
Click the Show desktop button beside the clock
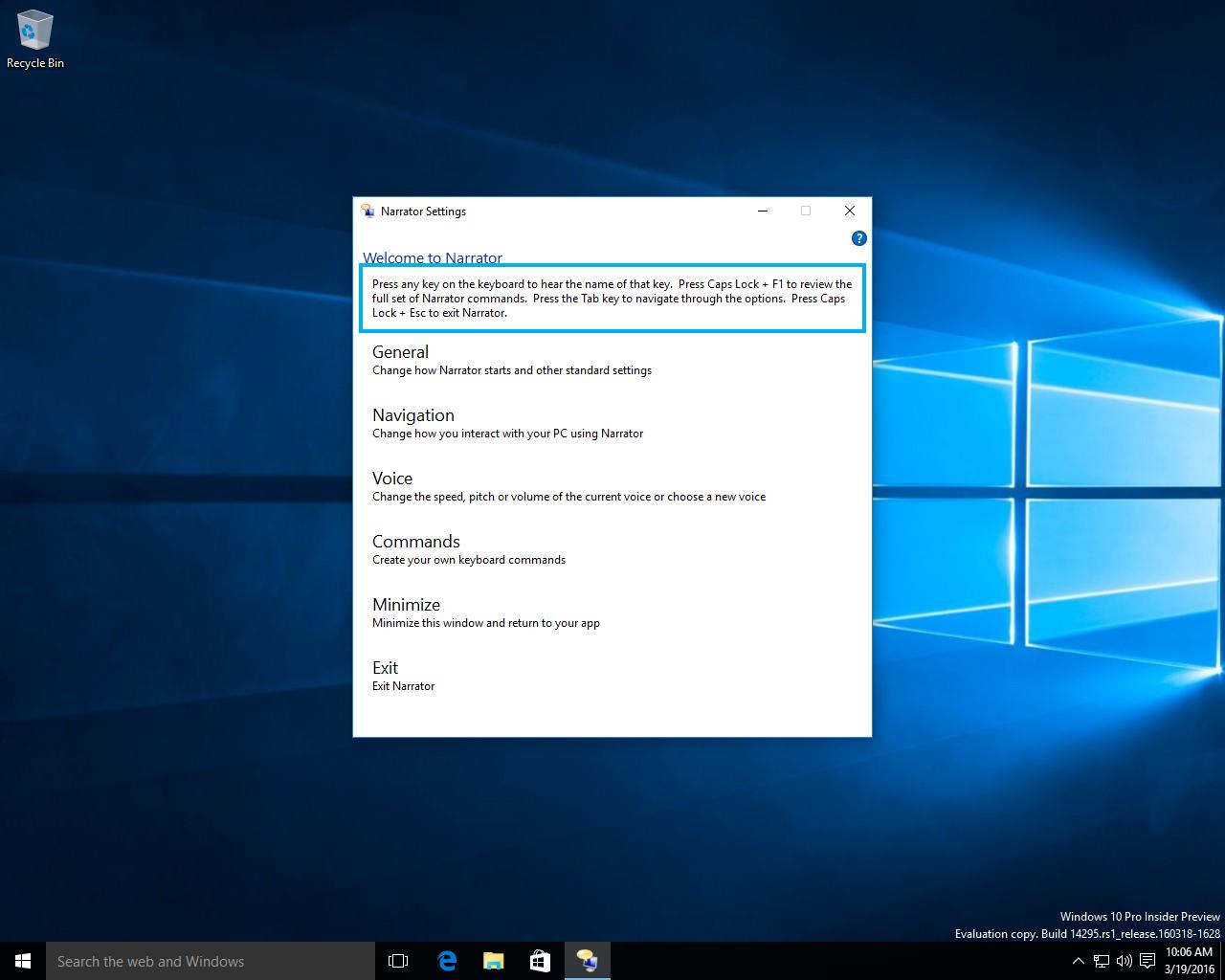(x=1222, y=961)
